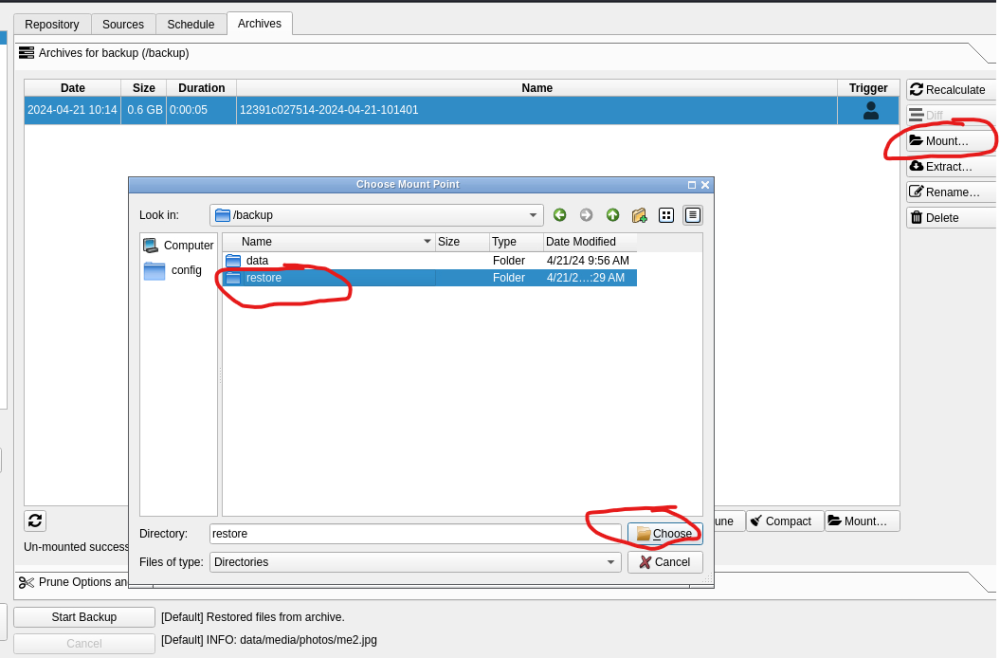The height and width of the screenshot is (658, 1000).
Task: Click the Date Modified column header
Action: click(x=590, y=242)
